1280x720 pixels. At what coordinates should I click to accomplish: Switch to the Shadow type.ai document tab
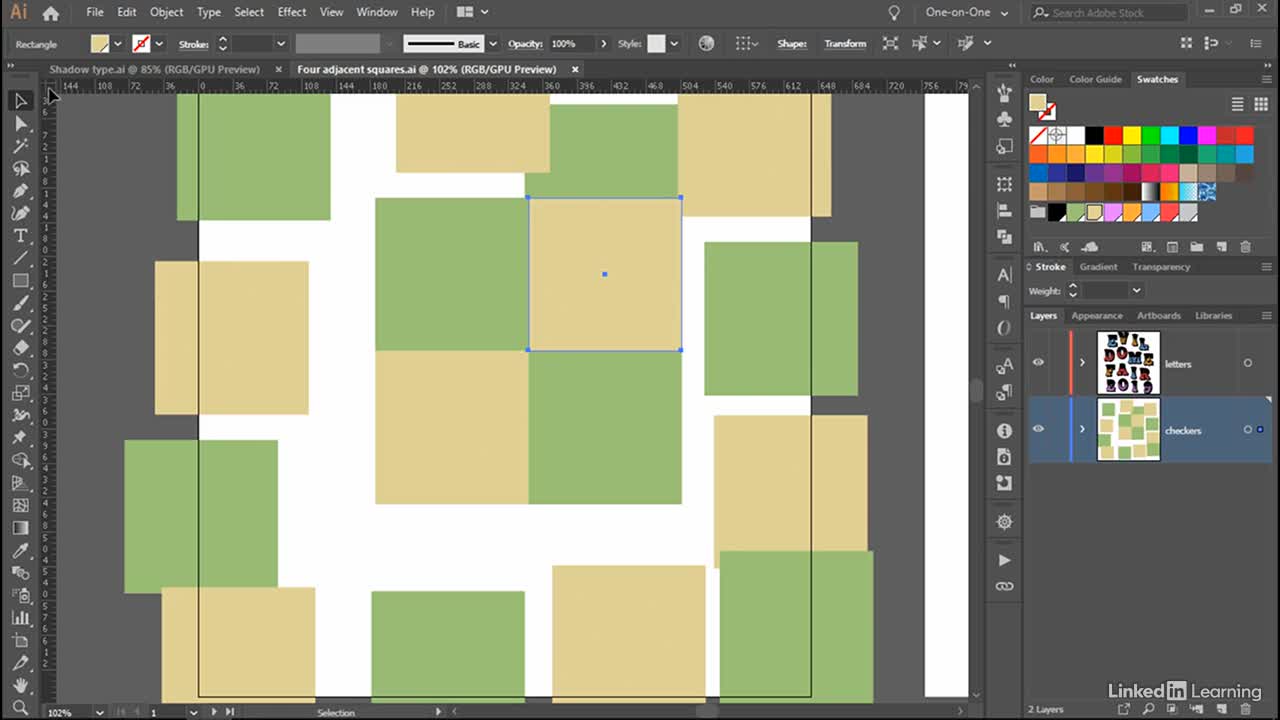tap(154, 69)
